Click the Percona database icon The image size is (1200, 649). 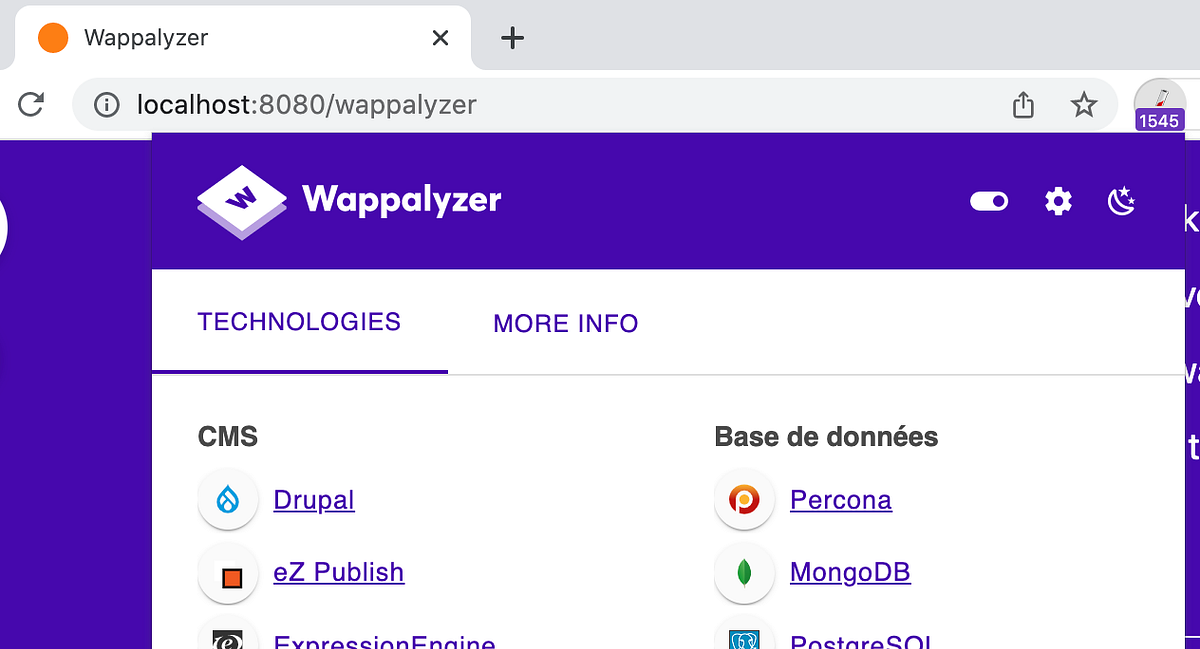[744, 499]
